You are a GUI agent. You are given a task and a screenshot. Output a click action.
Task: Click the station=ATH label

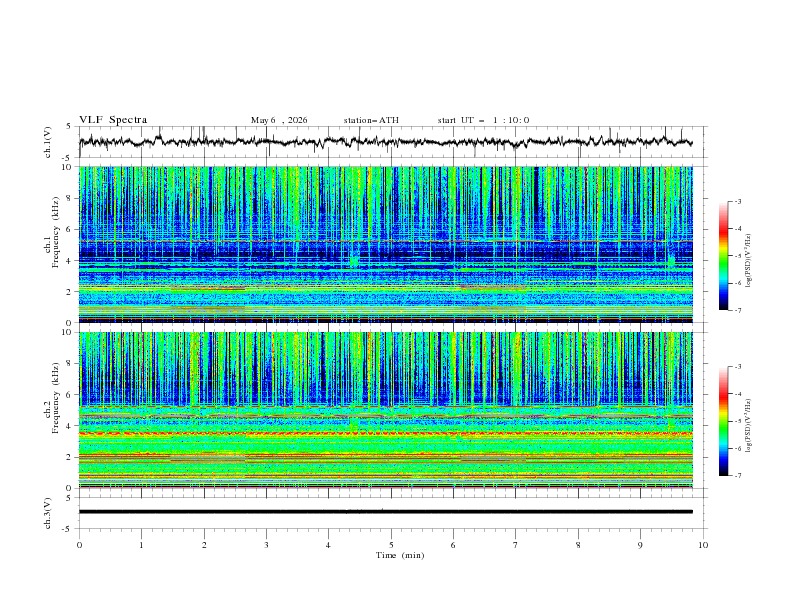[x=371, y=120]
